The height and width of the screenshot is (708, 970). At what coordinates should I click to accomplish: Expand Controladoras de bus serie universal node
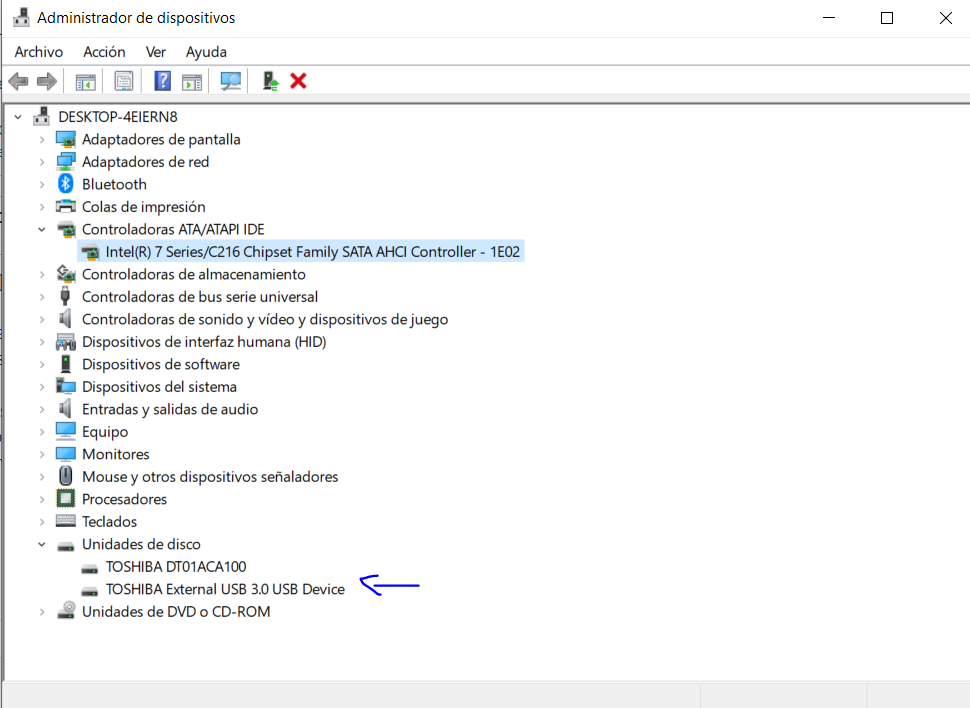pos(41,296)
